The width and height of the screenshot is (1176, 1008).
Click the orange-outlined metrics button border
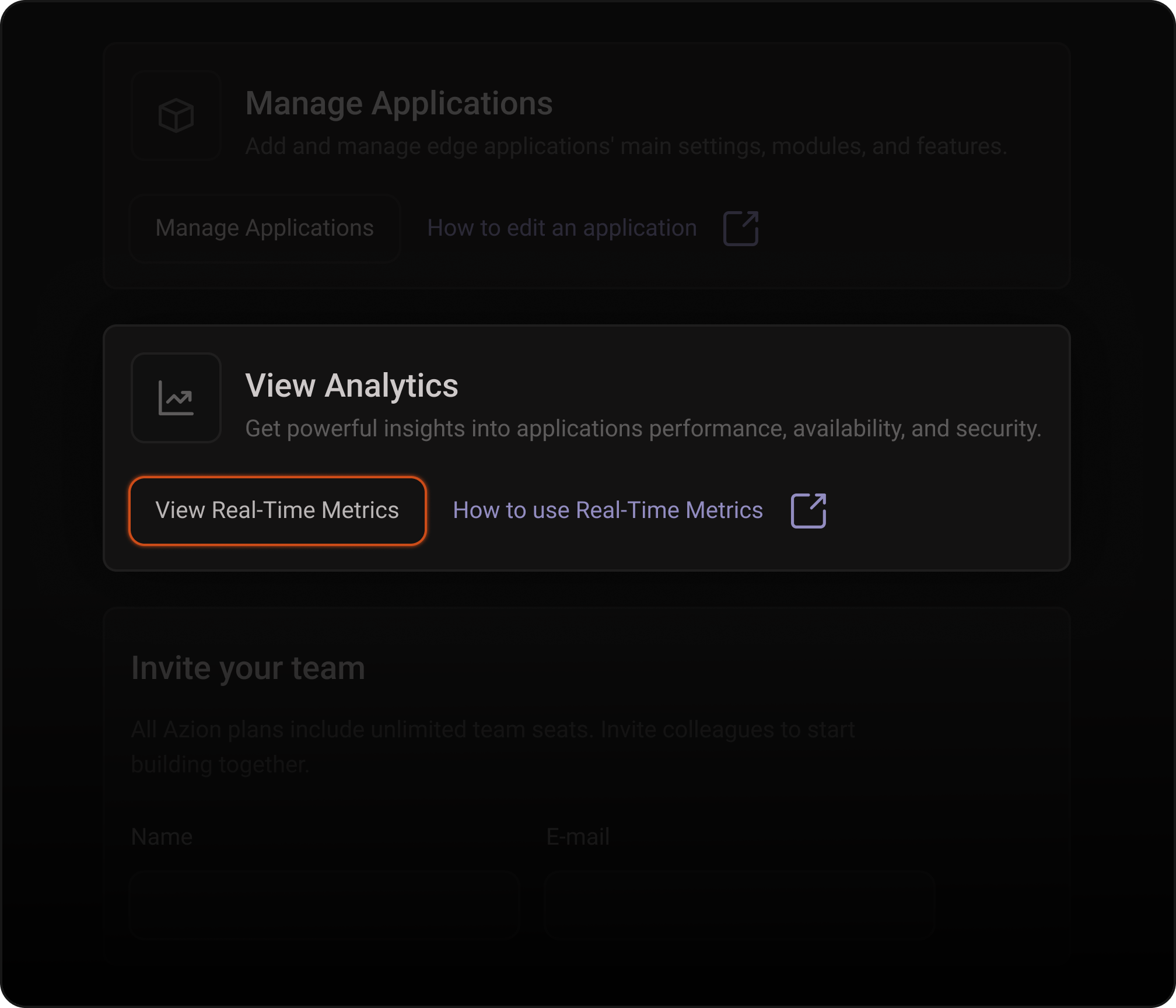pos(277,510)
